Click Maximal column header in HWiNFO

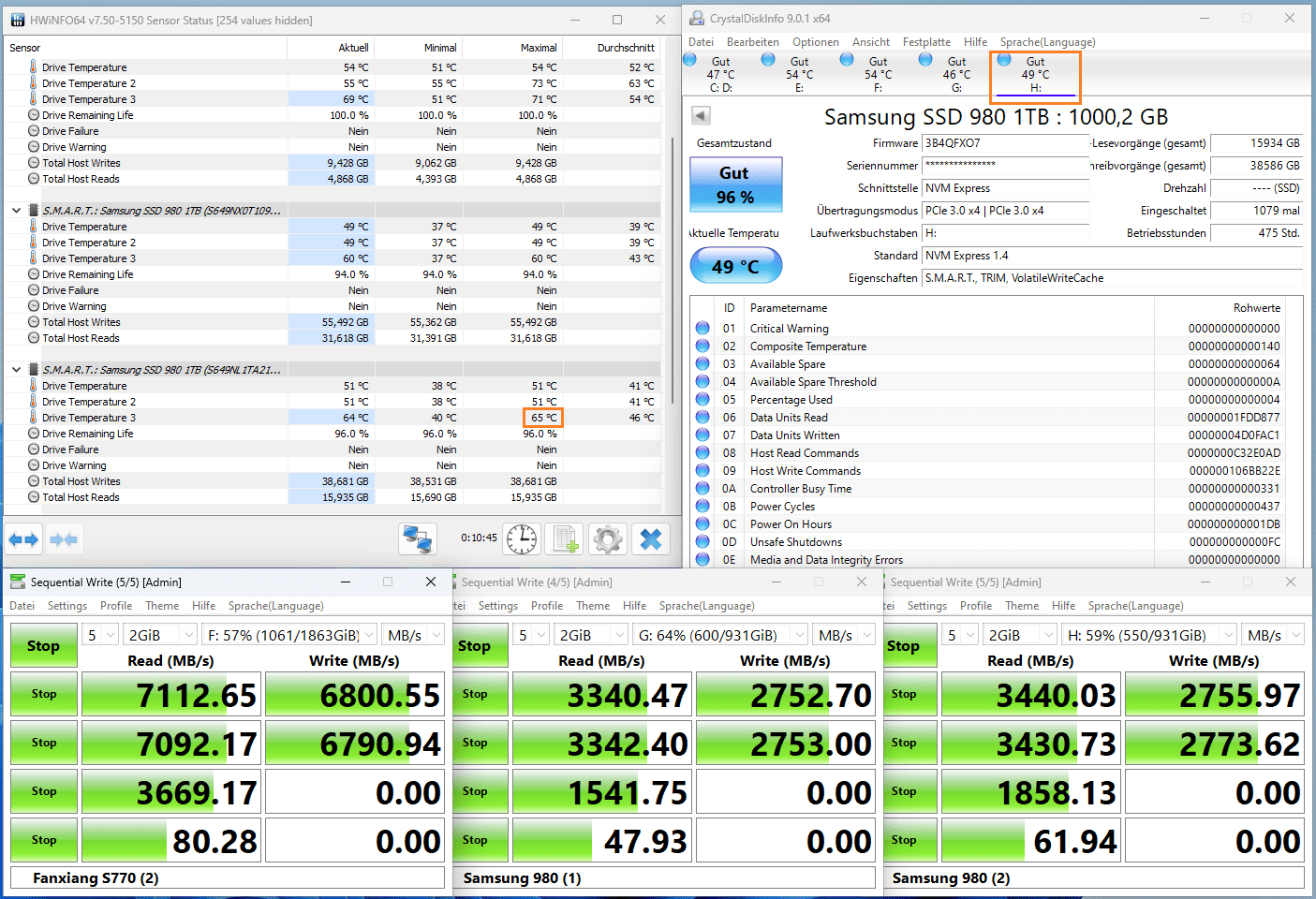513,48
